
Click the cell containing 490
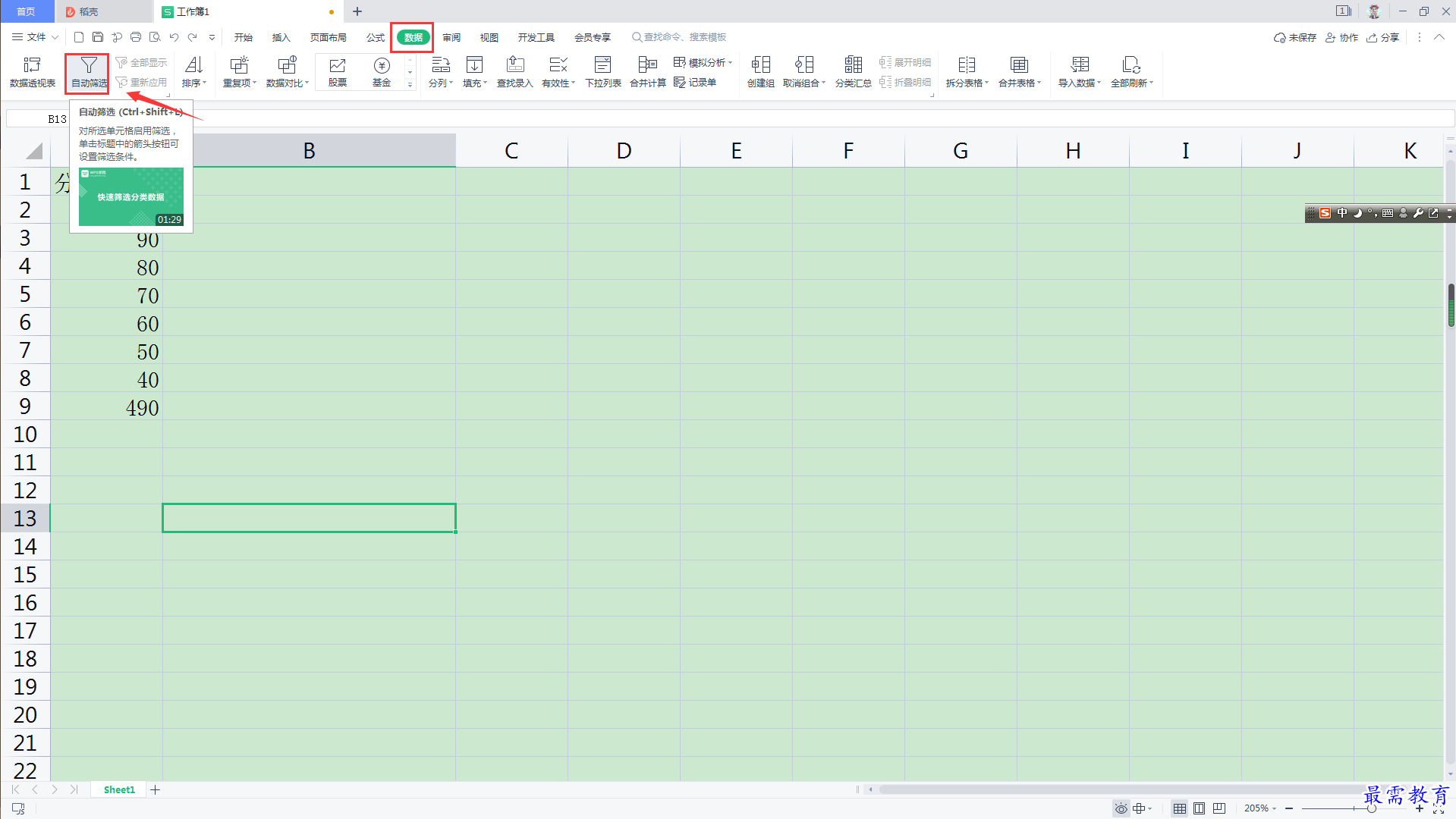coord(106,406)
